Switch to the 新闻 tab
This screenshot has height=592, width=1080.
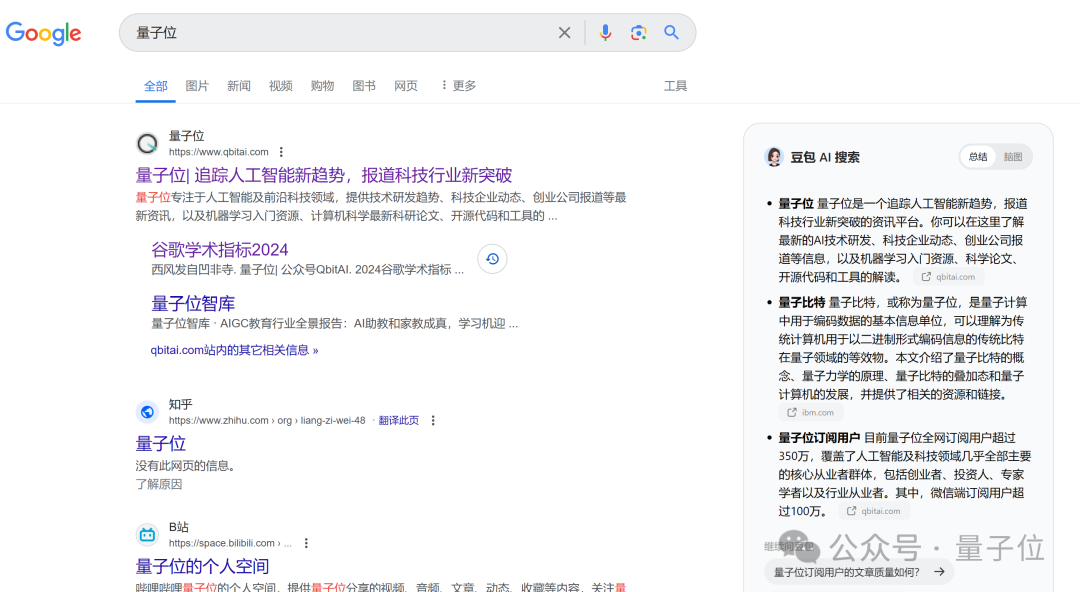coord(238,86)
